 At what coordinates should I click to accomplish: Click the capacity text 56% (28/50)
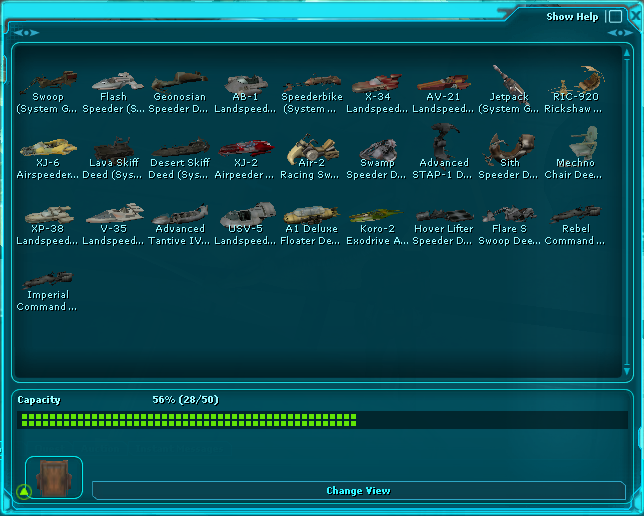[x=185, y=399]
